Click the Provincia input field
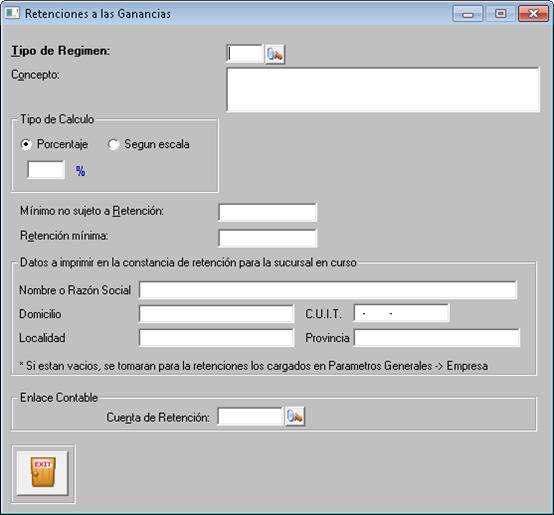The width and height of the screenshot is (554, 515). click(437, 338)
